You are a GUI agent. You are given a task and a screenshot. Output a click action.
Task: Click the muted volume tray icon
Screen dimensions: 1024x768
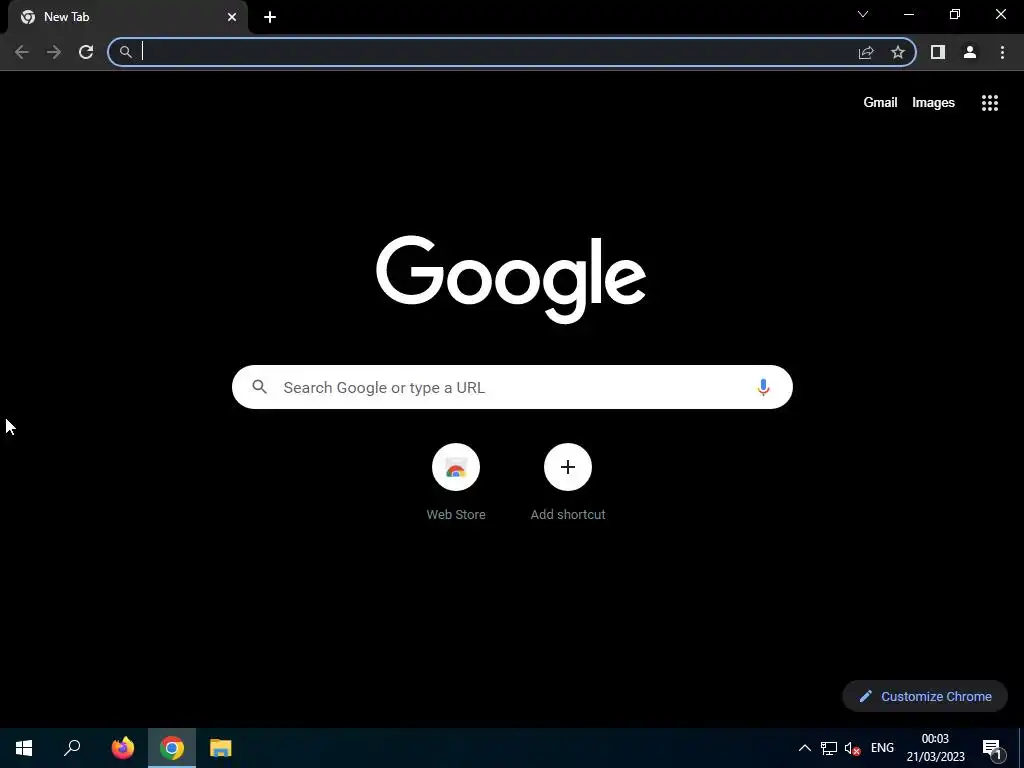pos(852,748)
